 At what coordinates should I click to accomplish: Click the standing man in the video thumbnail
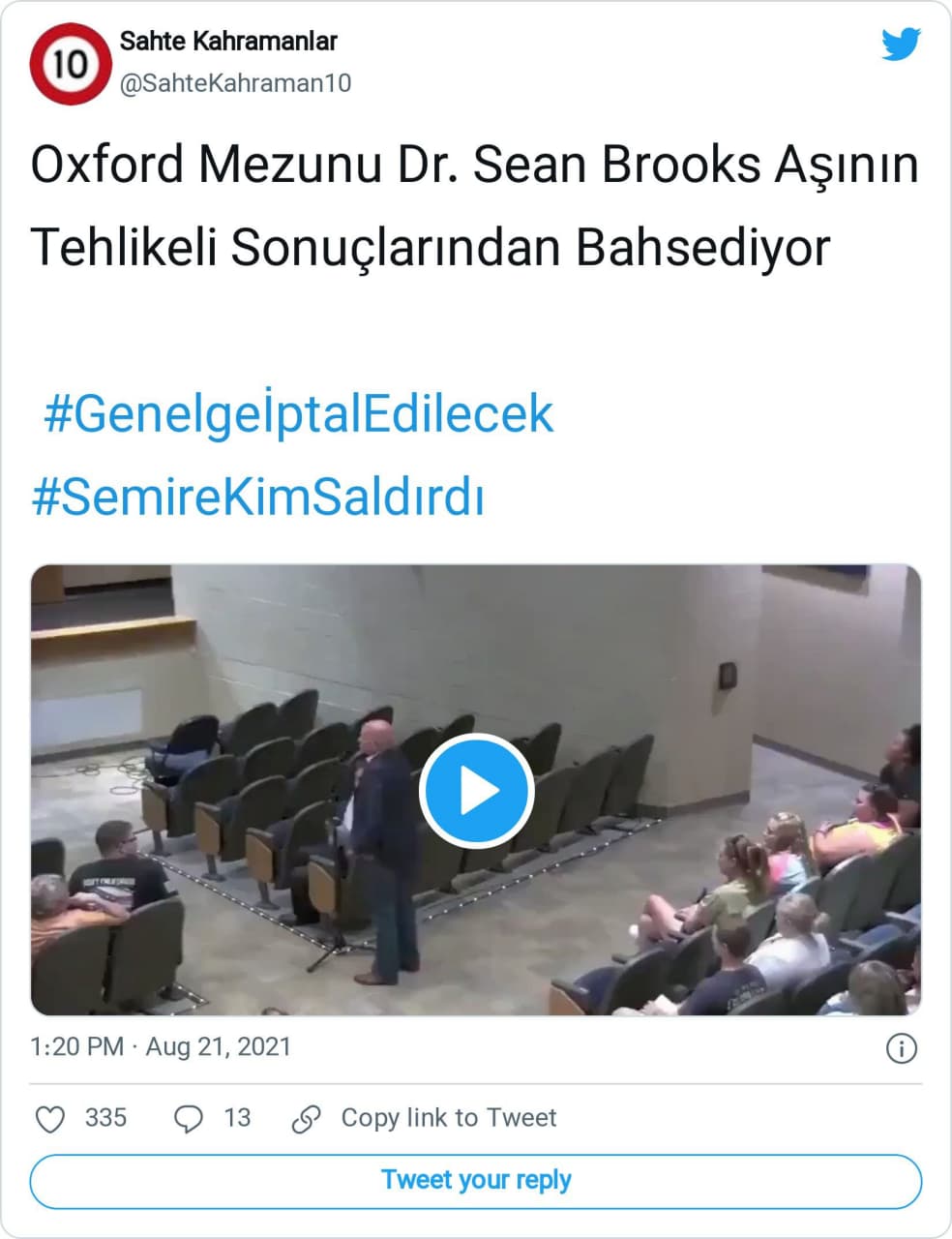pos(383,852)
